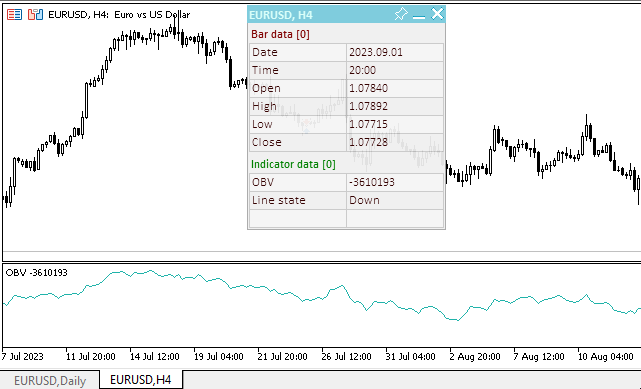Click the 2 Aug 20:00 time axis label
The height and width of the screenshot is (389, 641).
point(475,357)
